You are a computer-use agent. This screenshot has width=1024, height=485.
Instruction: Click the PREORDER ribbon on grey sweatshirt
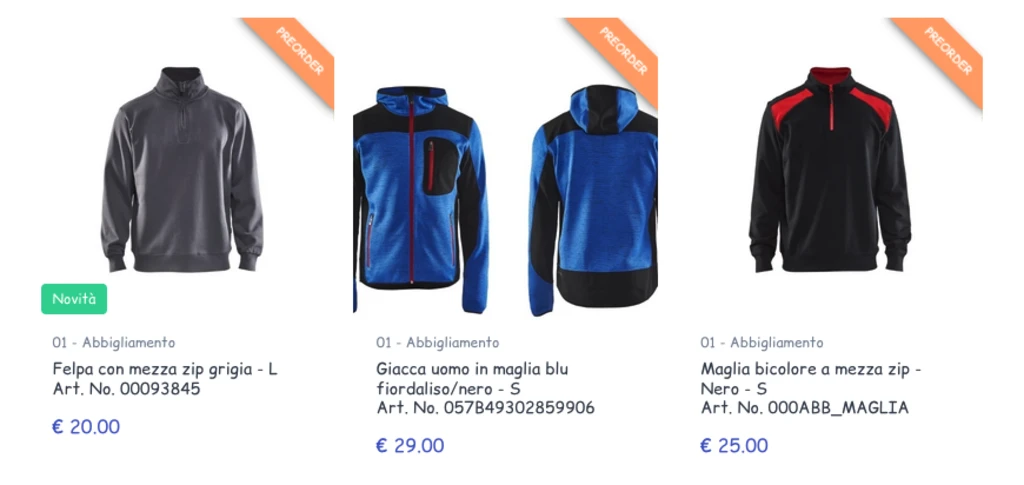297,54
